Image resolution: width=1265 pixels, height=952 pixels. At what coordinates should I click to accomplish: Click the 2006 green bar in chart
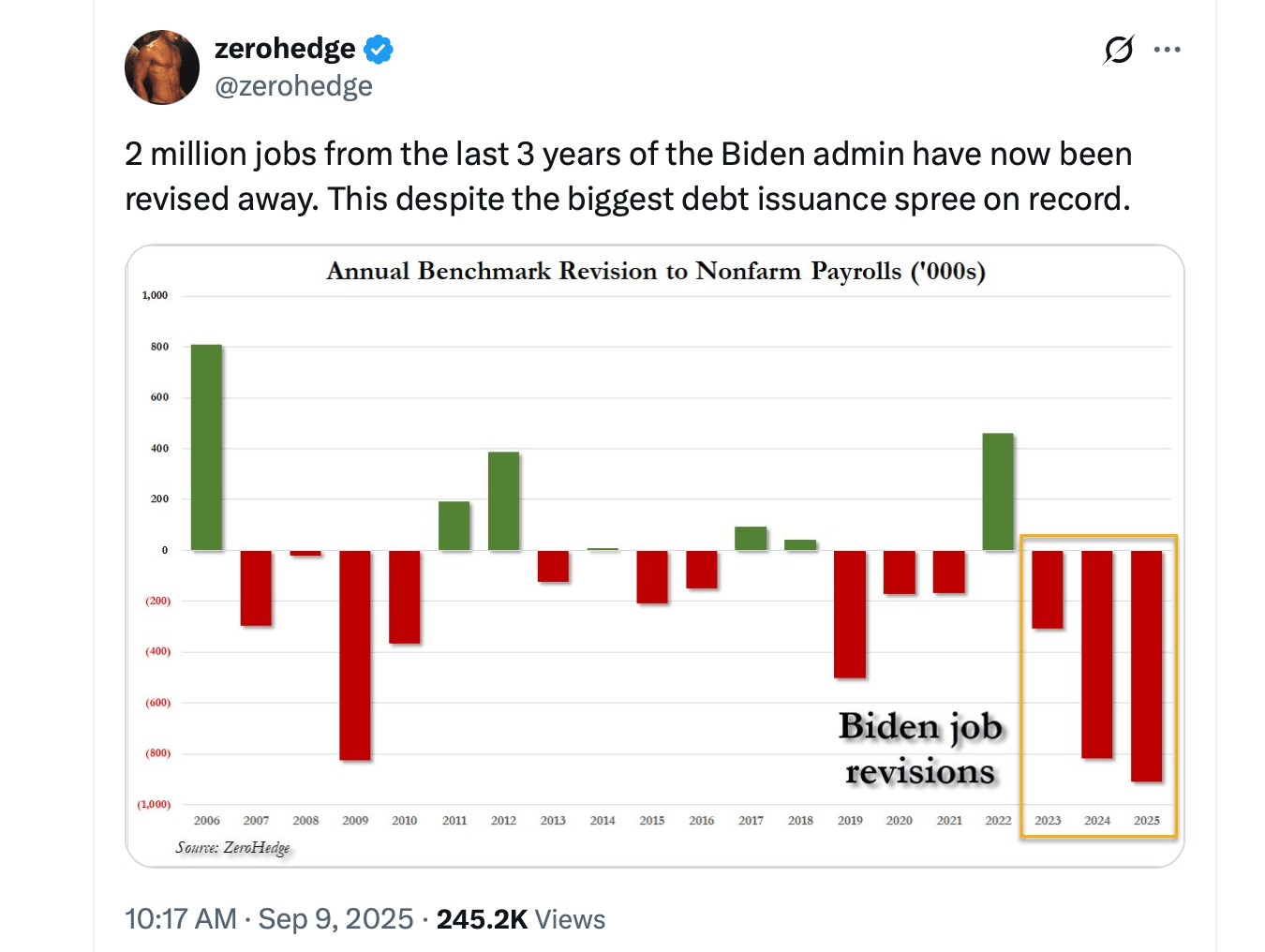click(206, 445)
